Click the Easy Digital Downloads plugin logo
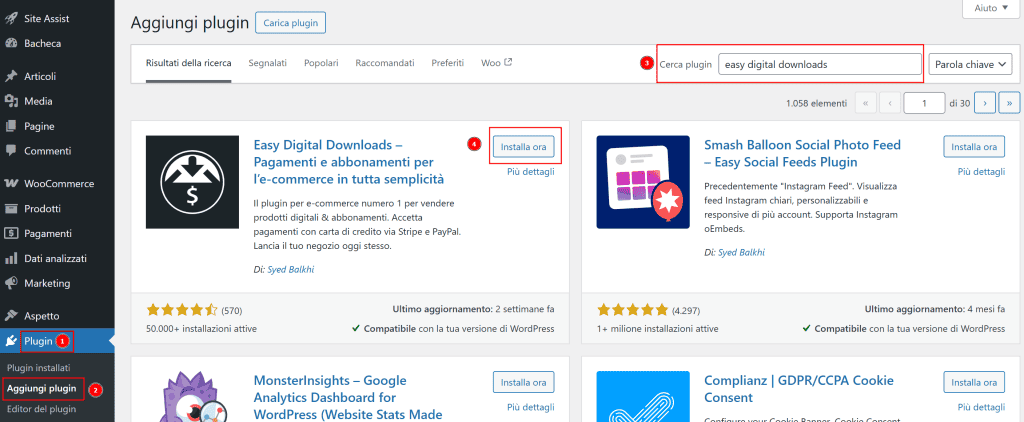This screenshot has width=1024, height=422. (x=192, y=182)
